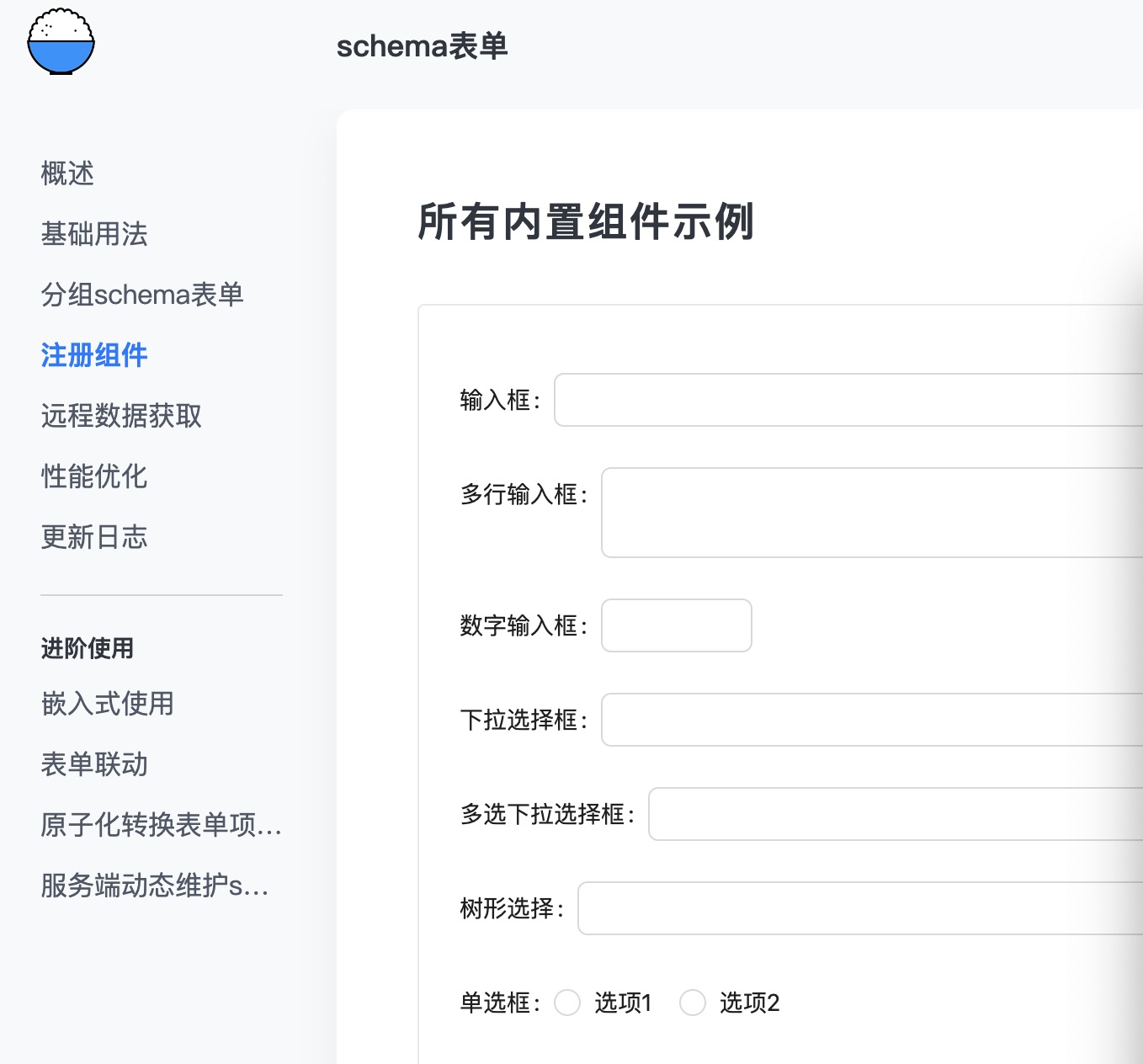Open the 下拉选择框 dropdown
The width and height of the screenshot is (1143, 1064).
coord(872,720)
